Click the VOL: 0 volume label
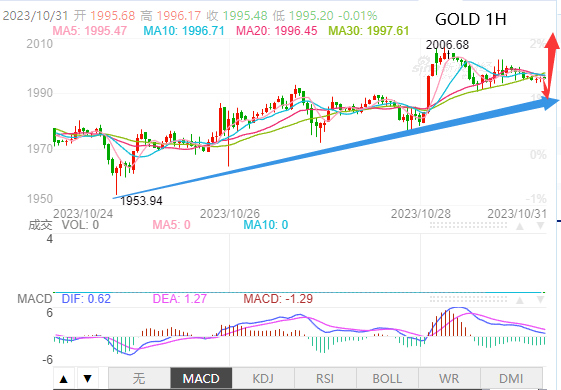The image size is (561, 390). pyautogui.click(x=80, y=225)
